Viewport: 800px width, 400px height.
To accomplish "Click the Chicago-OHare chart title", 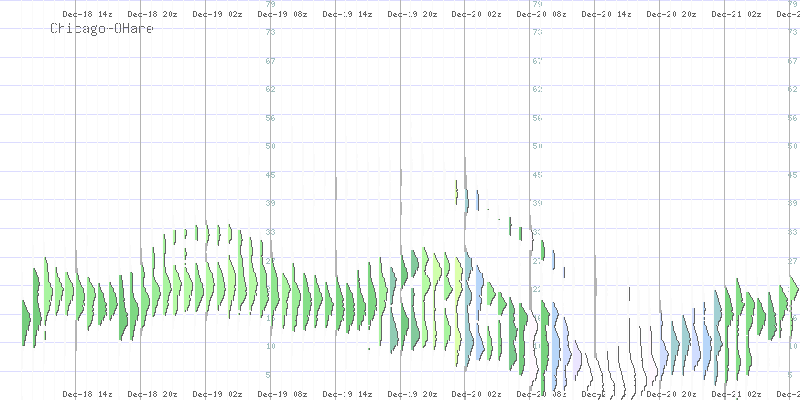I will coord(102,29).
